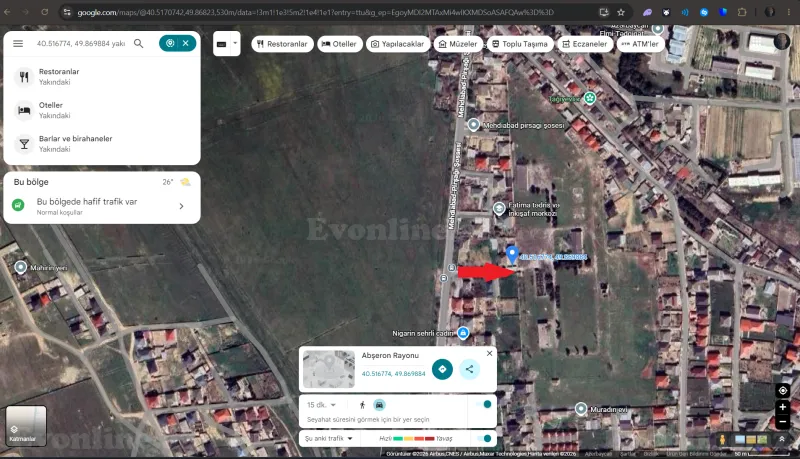Click the nearby location icon beside X
The width and height of the screenshot is (800, 459).
click(x=170, y=43)
